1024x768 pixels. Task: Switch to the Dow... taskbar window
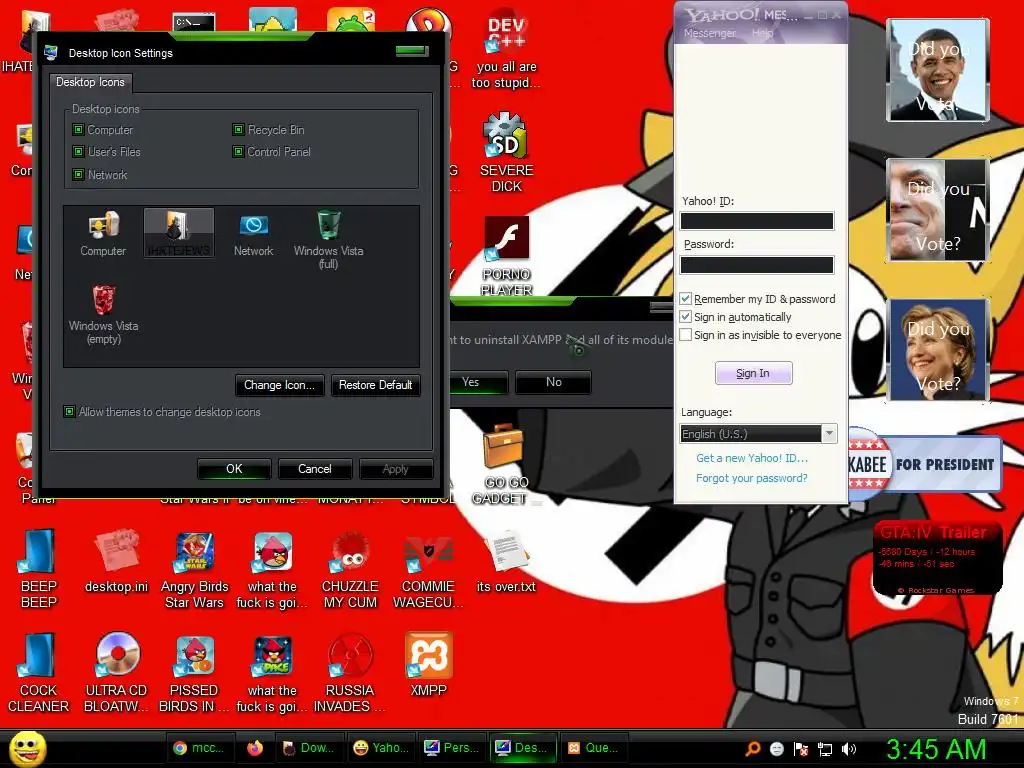(310, 748)
